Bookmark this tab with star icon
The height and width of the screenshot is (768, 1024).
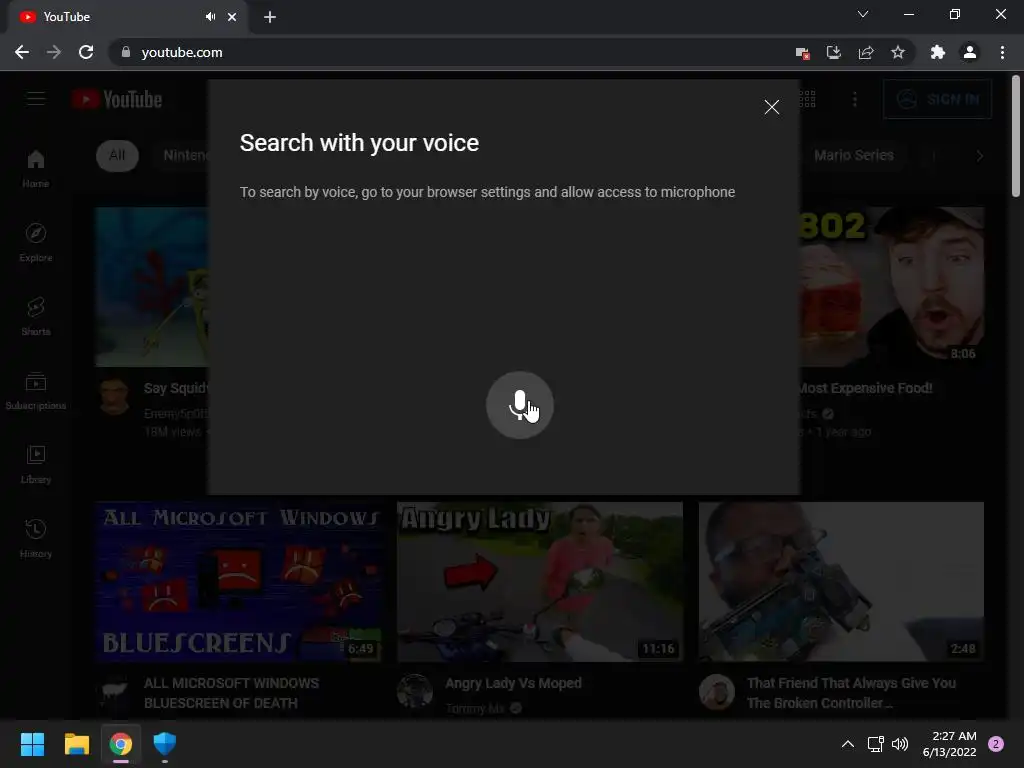point(898,52)
